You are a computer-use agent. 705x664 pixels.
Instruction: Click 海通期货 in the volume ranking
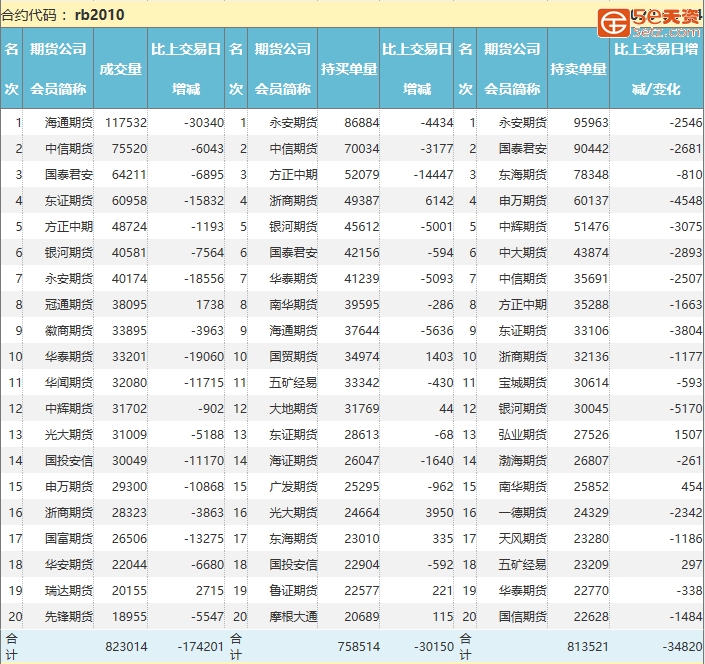[69, 123]
